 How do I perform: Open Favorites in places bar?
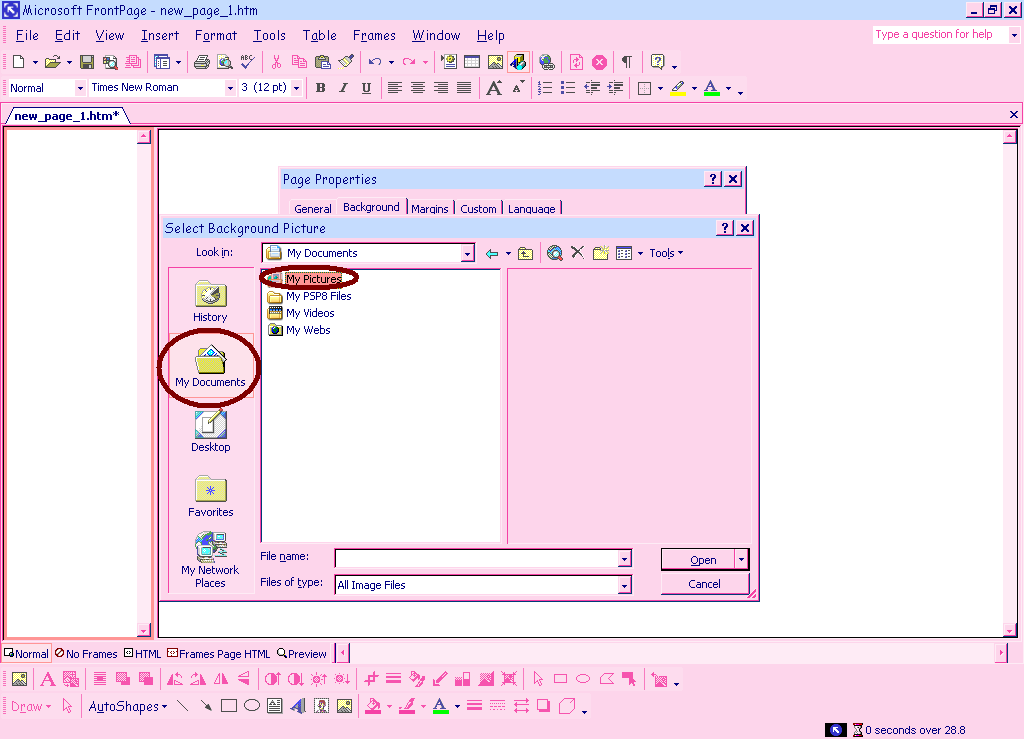(210, 496)
